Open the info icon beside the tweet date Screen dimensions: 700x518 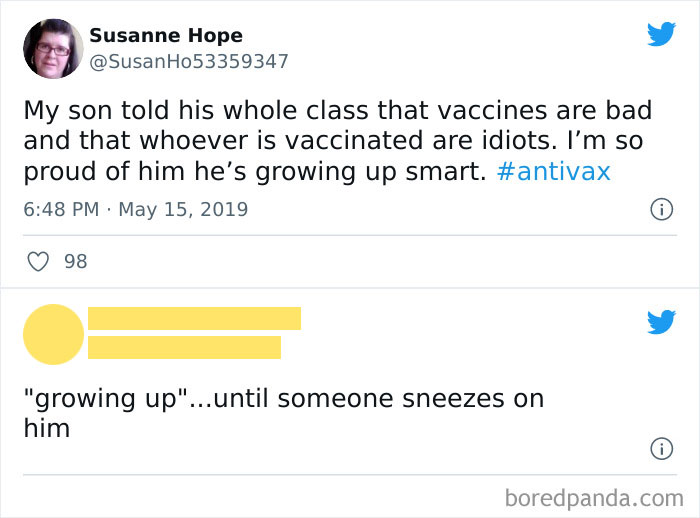(660, 210)
